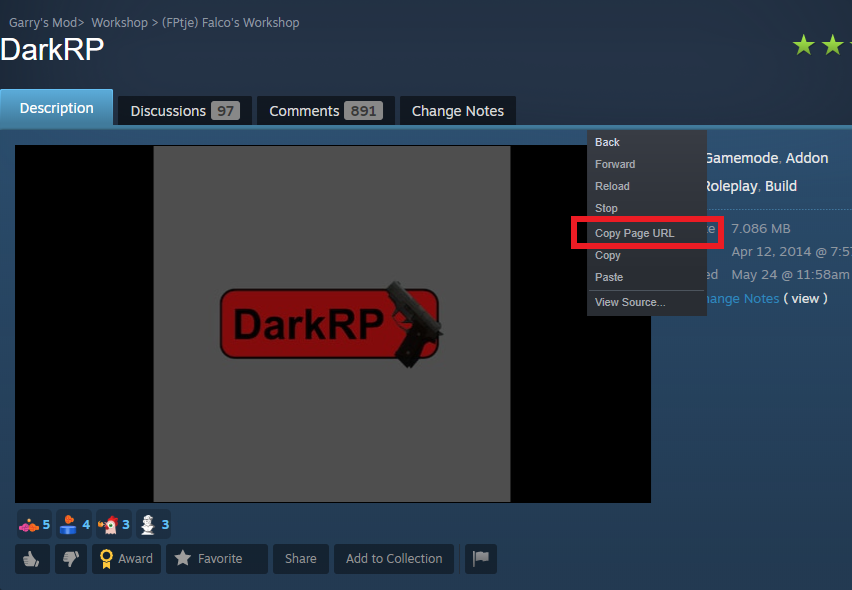Click the 97 discussions count badge

click(225, 111)
